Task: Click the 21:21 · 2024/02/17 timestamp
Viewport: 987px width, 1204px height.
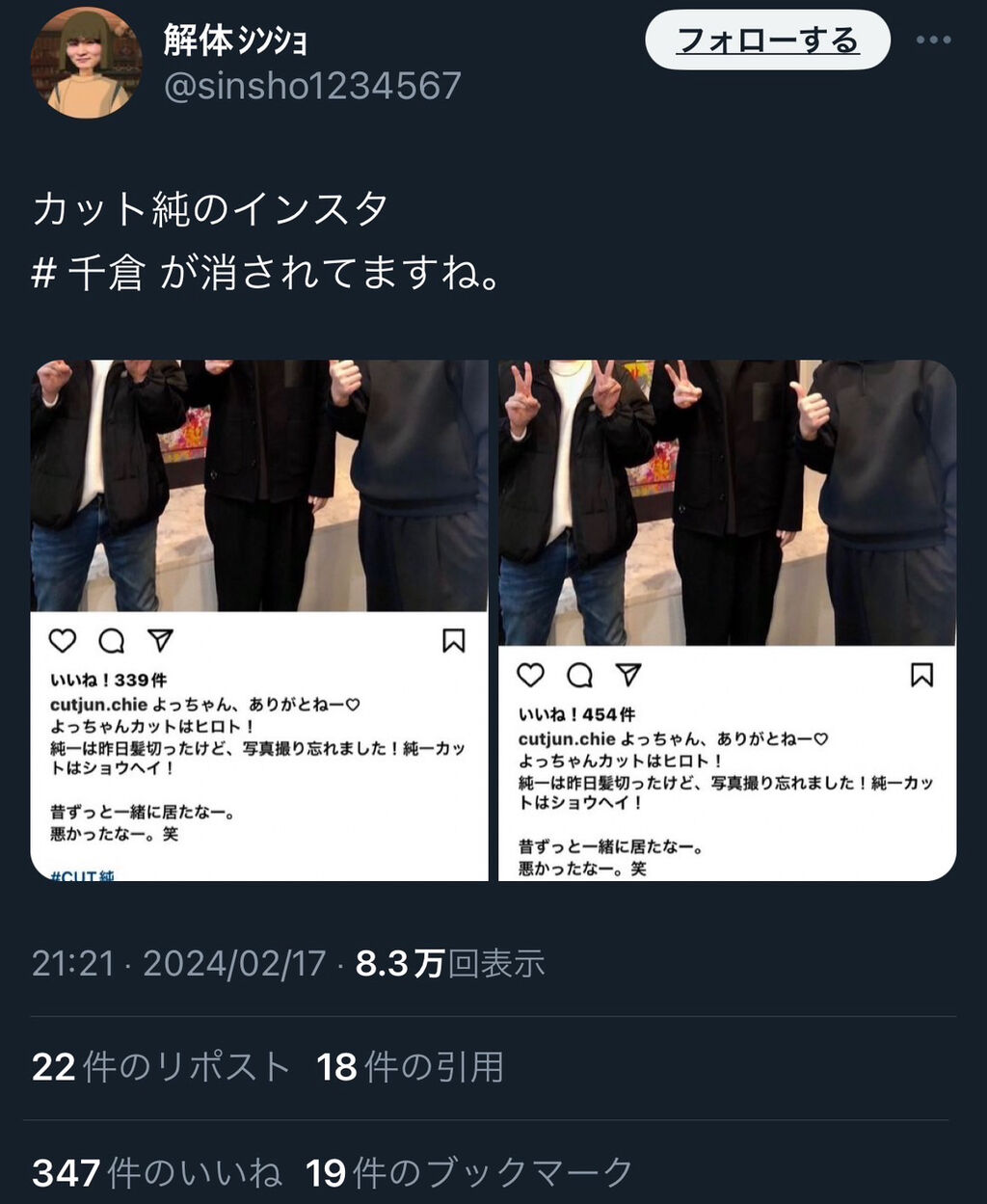Action: 179,964
